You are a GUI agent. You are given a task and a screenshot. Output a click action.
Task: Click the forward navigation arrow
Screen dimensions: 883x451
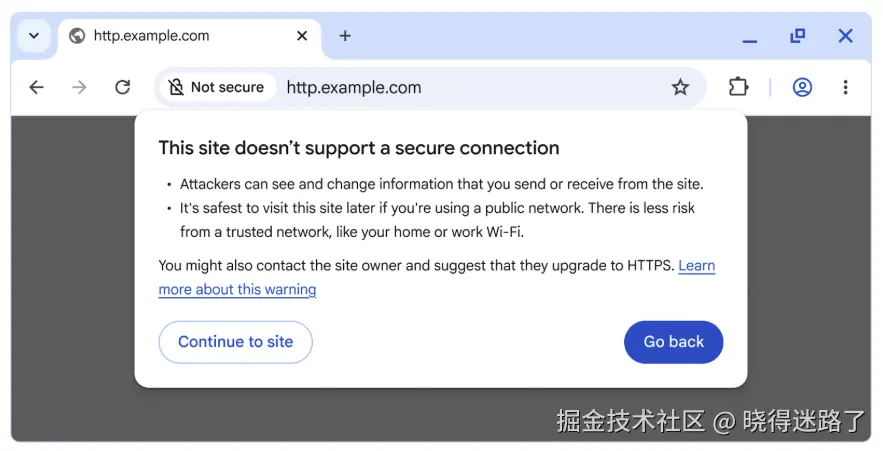coord(80,87)
